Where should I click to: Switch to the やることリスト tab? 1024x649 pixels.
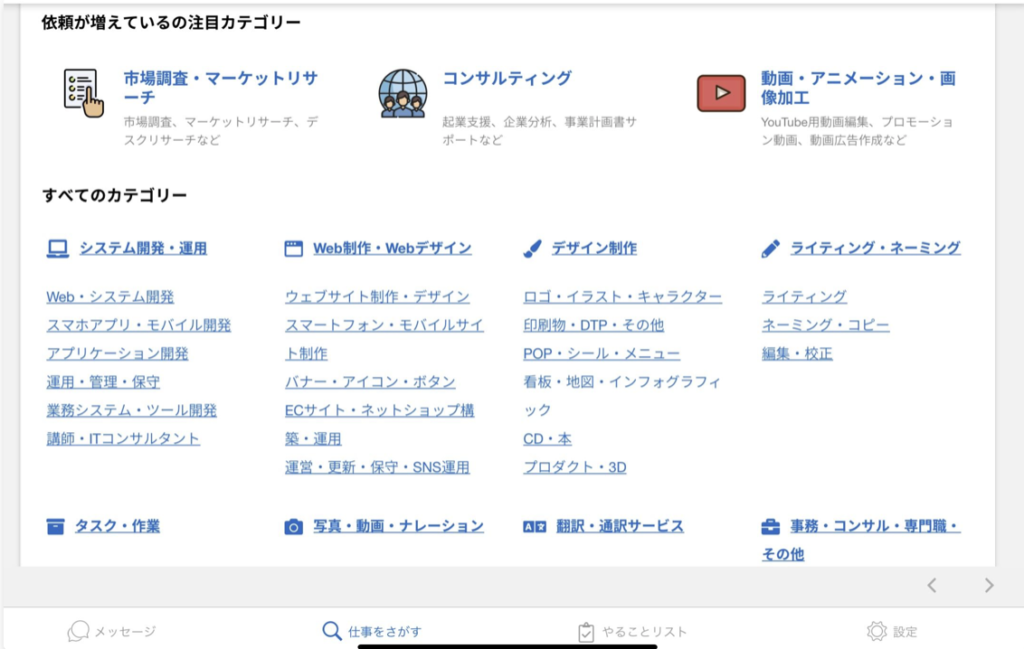633,631
